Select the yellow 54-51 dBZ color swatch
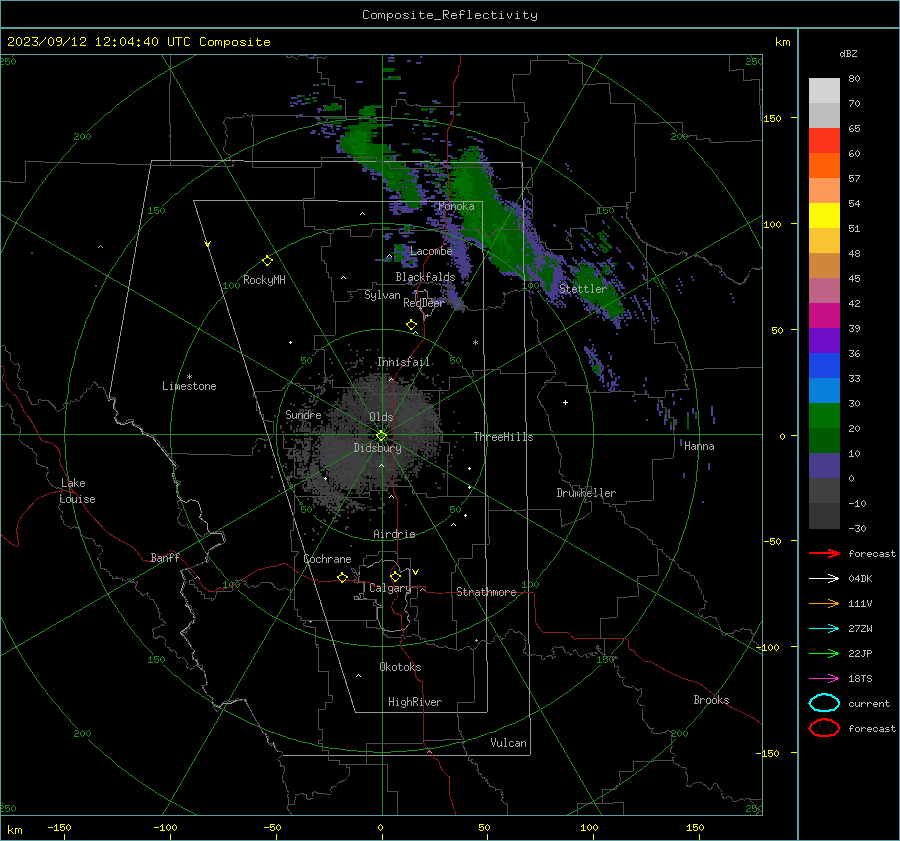Image resolution: width=900 pixels, height=841 pixels. point(824,215)
